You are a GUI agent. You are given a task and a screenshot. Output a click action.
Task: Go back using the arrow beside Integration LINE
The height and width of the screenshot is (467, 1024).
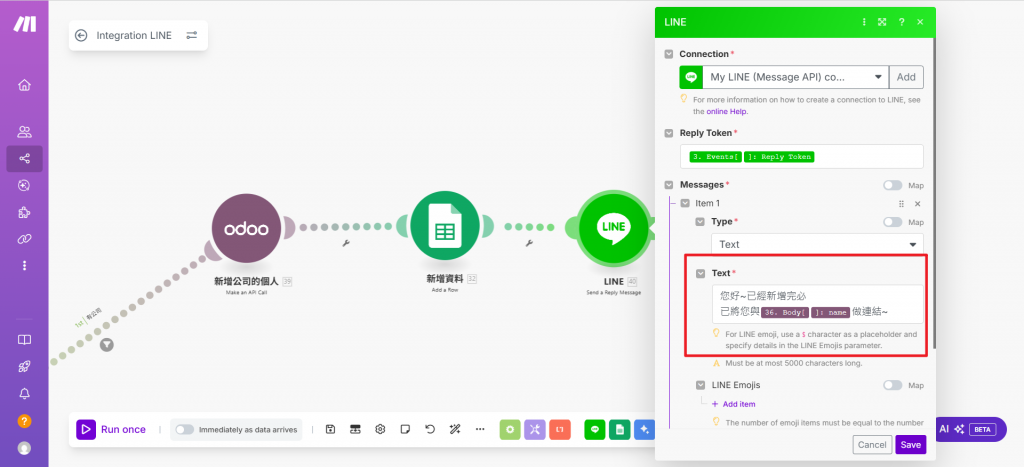pos(81,35)
